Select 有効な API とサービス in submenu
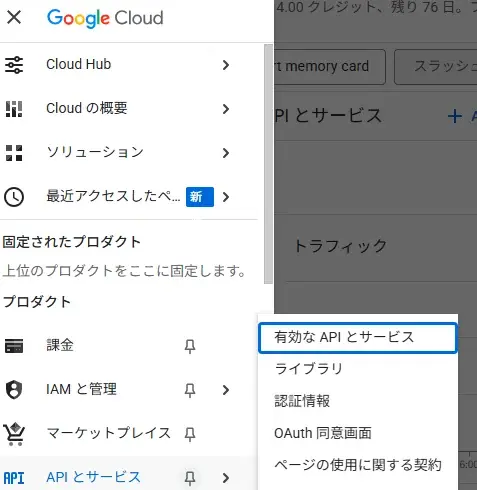The width and height of the screenshot is (477, 490). (x=357, y=337)
